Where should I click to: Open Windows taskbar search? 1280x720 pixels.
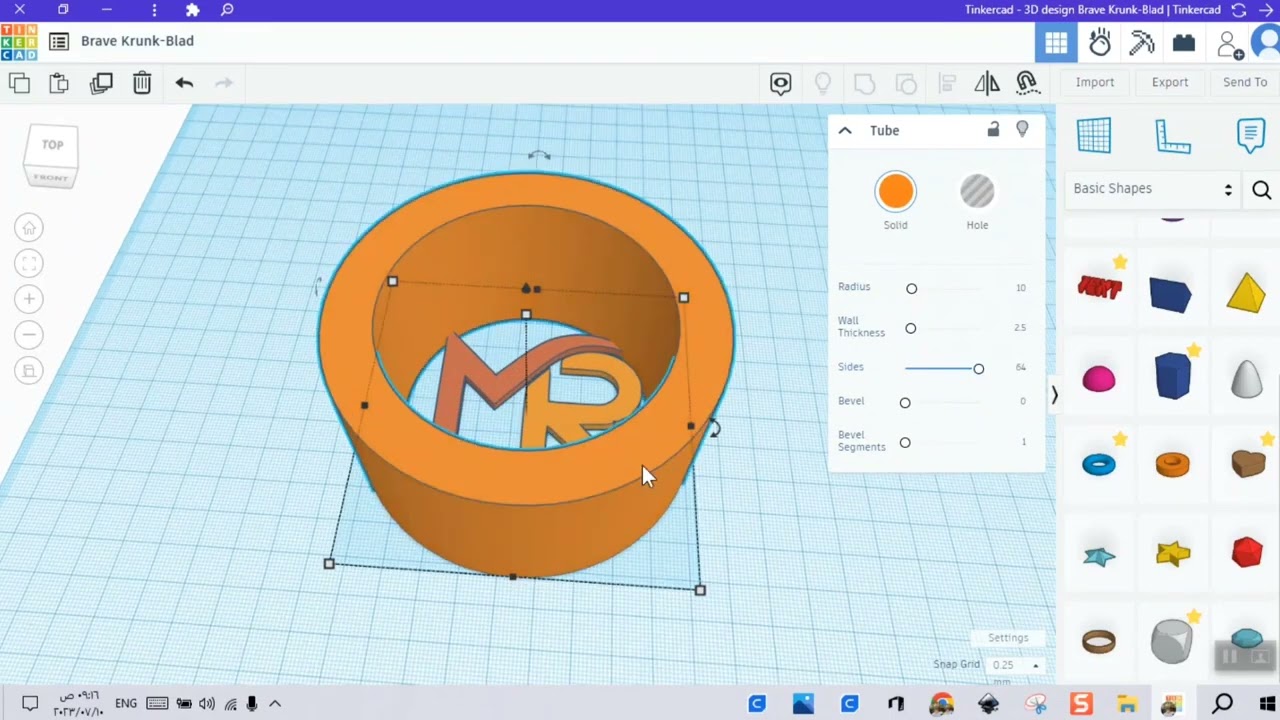[x=1222, y=704]
